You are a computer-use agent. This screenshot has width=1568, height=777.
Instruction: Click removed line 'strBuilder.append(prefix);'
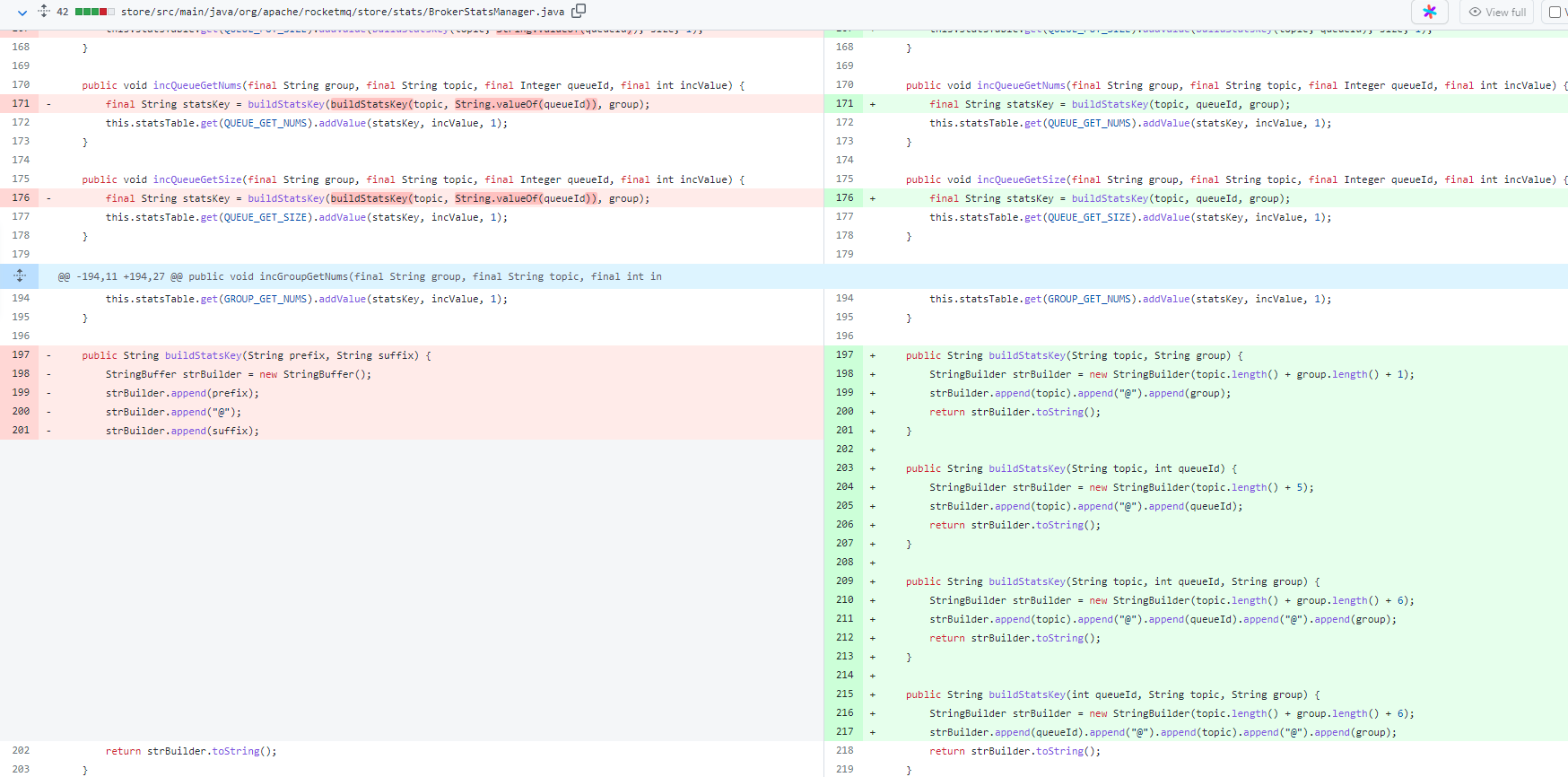(x=182, y=393)
